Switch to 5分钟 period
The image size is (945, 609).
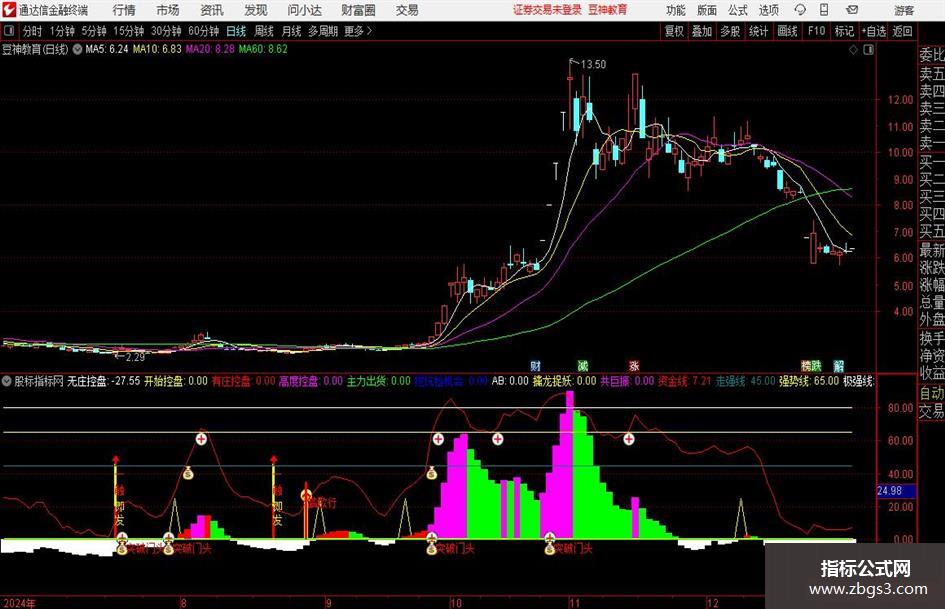94,31
